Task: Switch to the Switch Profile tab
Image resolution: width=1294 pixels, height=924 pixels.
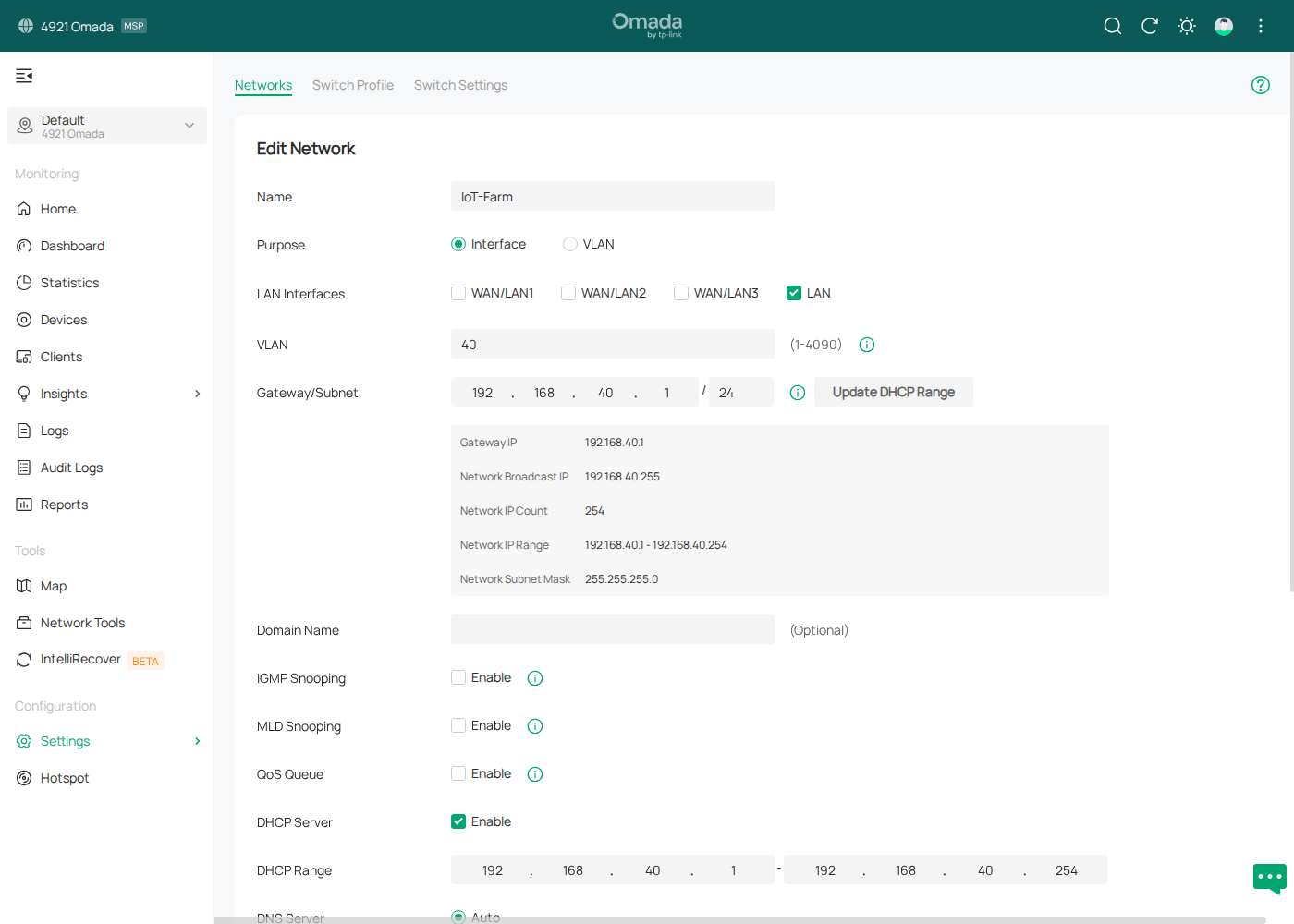Action: tap(353, 85)
